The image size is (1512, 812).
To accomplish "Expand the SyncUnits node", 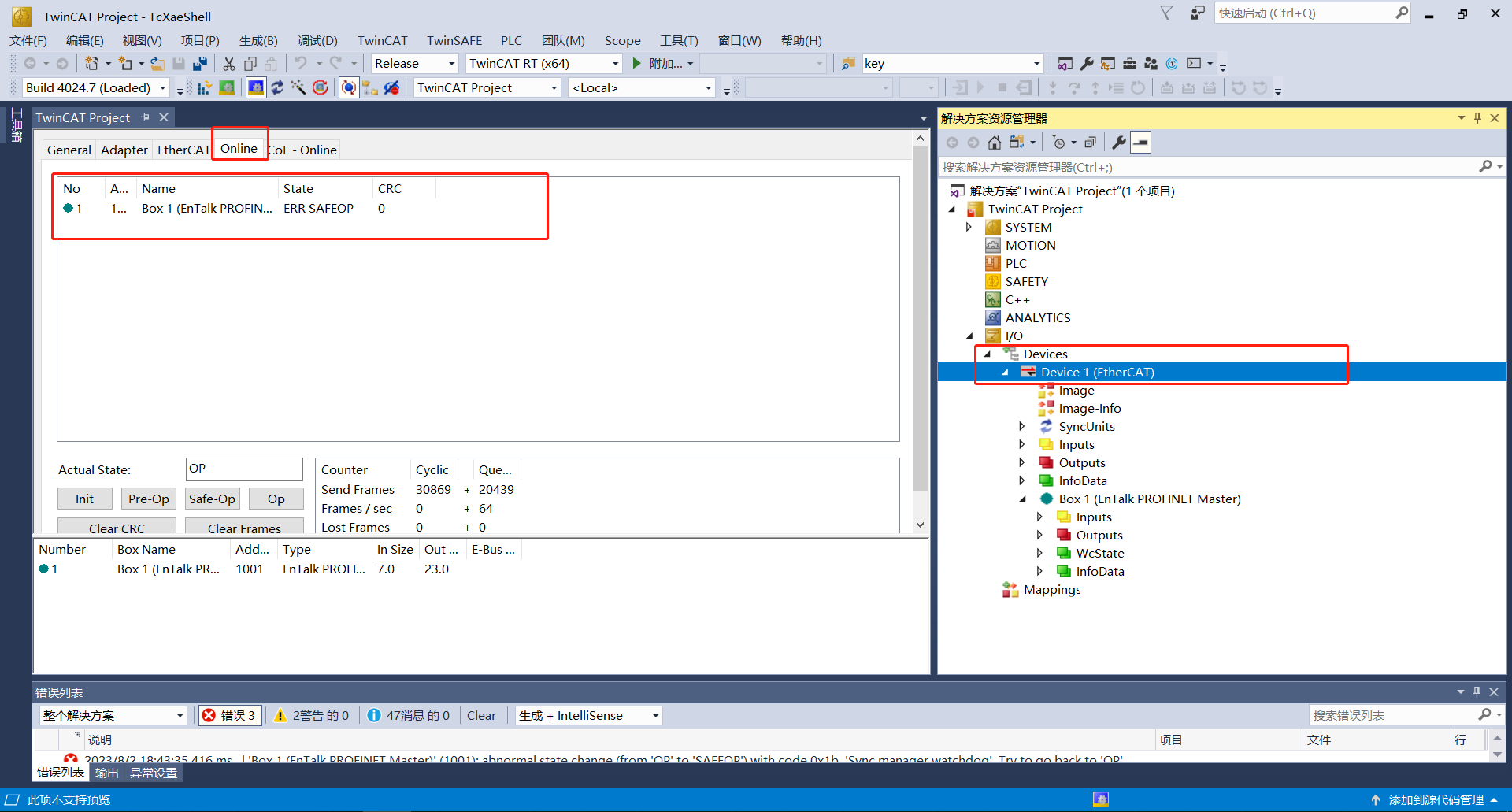I will (x=1022, y=426).
